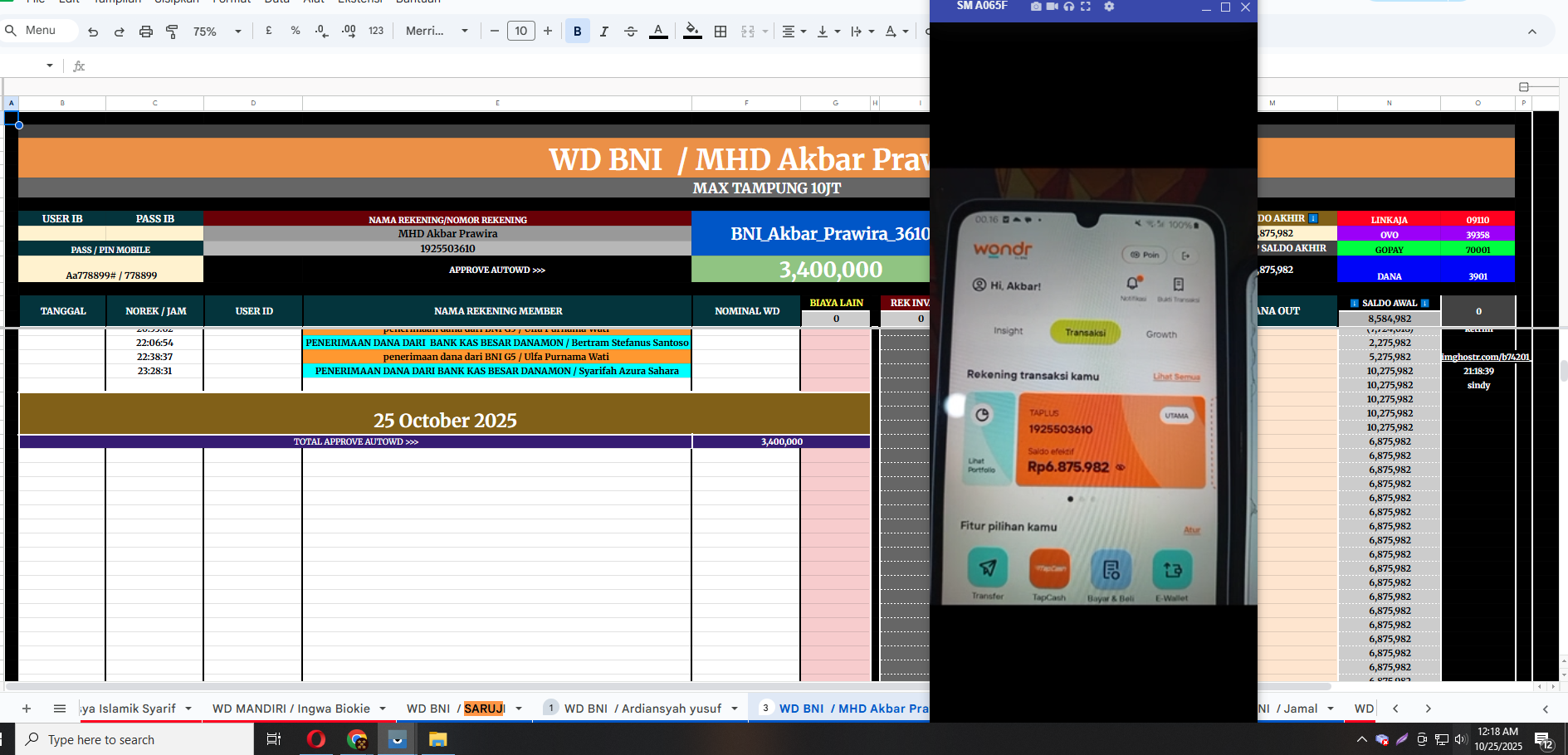This screenshot has width=1568, height=755.
Task: Click the Windows taskbar search box
Action: click(x=134, y=739)
